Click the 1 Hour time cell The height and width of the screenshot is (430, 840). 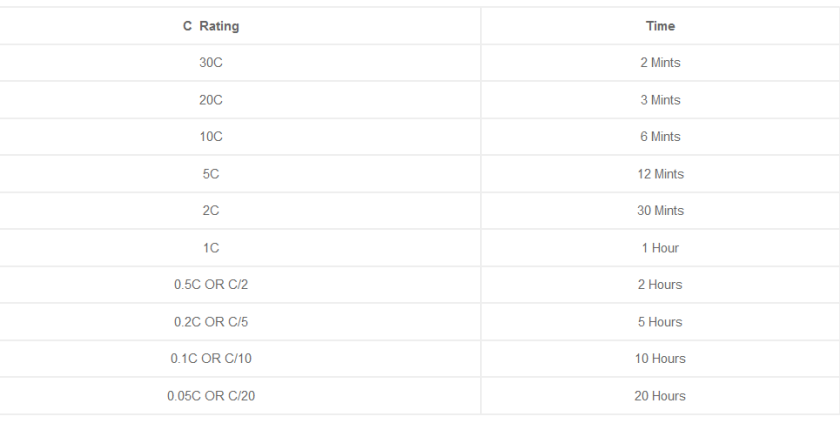[660, 248]
